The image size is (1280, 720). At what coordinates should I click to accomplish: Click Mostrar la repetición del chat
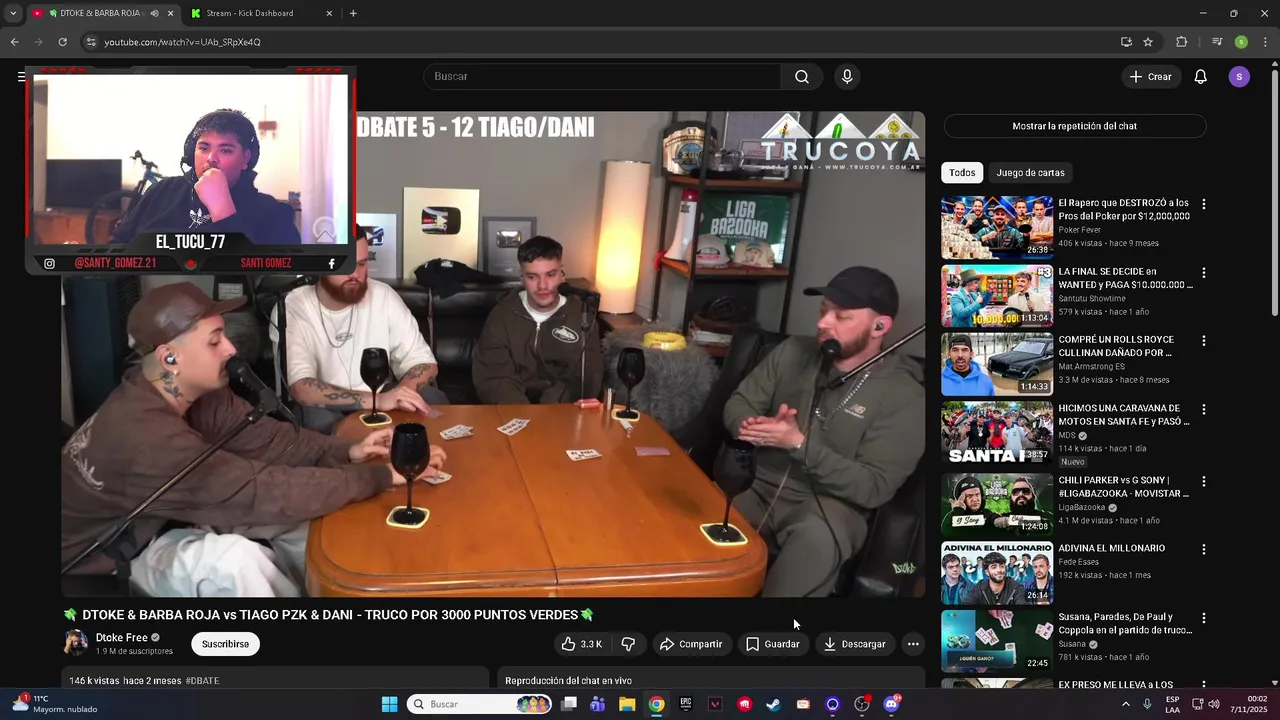tap(1074, 126)
